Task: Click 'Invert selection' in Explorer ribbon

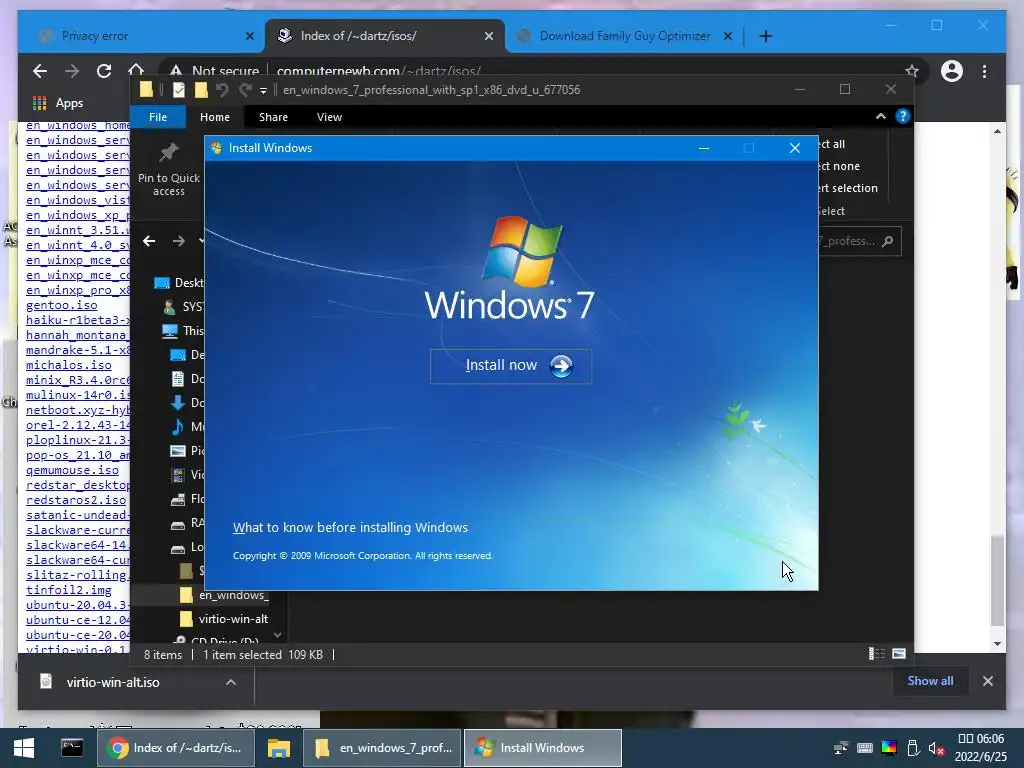Action: click(848, 188)
